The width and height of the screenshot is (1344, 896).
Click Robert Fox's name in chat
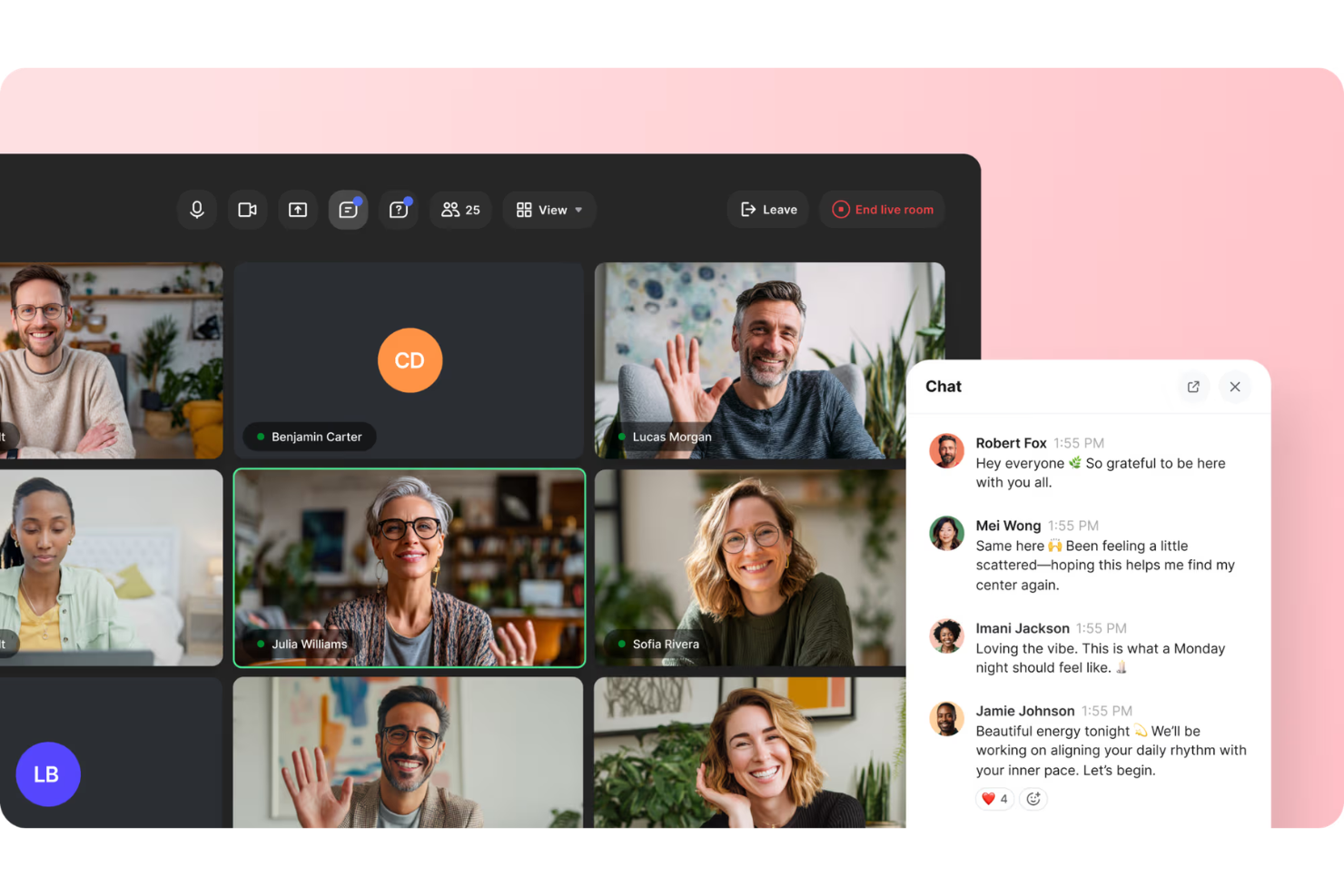1011,443
